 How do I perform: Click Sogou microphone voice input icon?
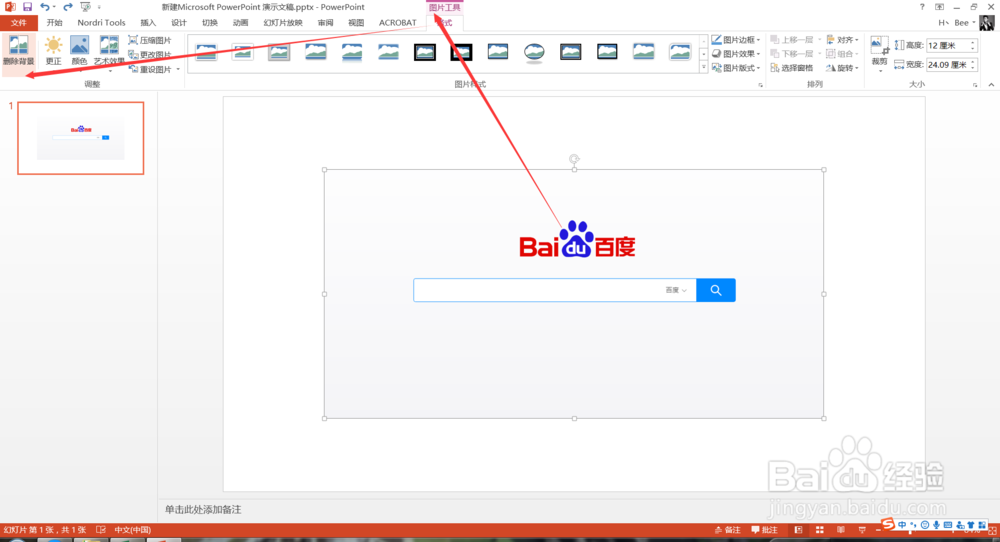tap(936, 525)
